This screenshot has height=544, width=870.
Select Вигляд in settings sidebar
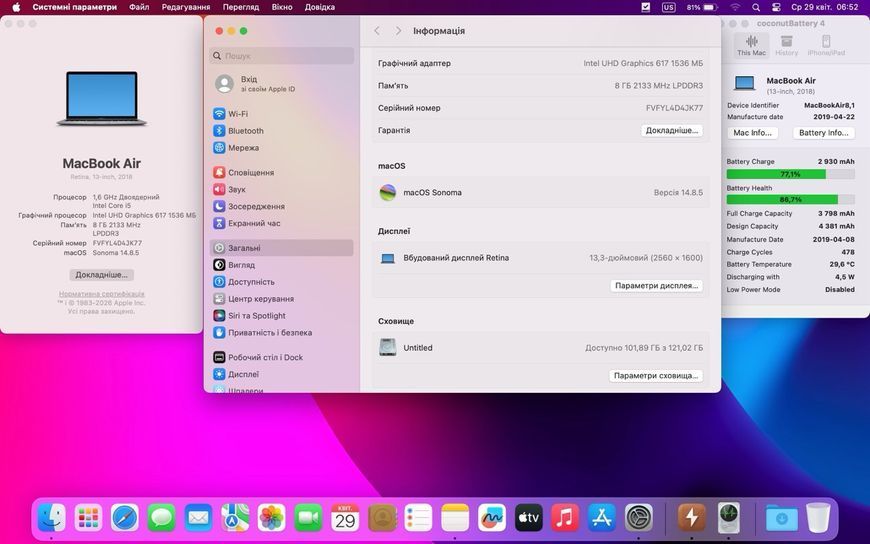pyautogui.click(x=282, y=265)
